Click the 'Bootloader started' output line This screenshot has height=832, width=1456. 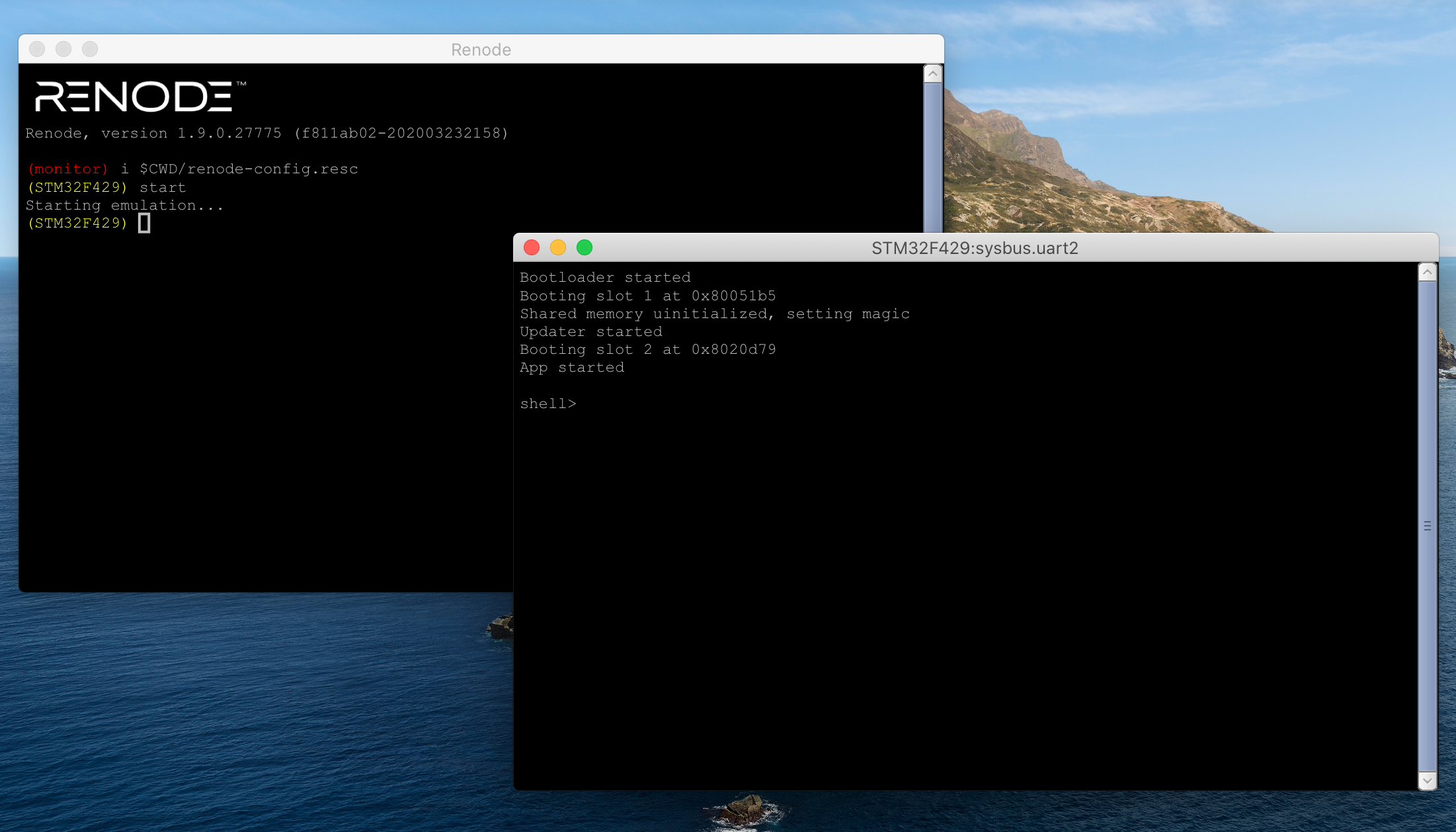(604, 278)
